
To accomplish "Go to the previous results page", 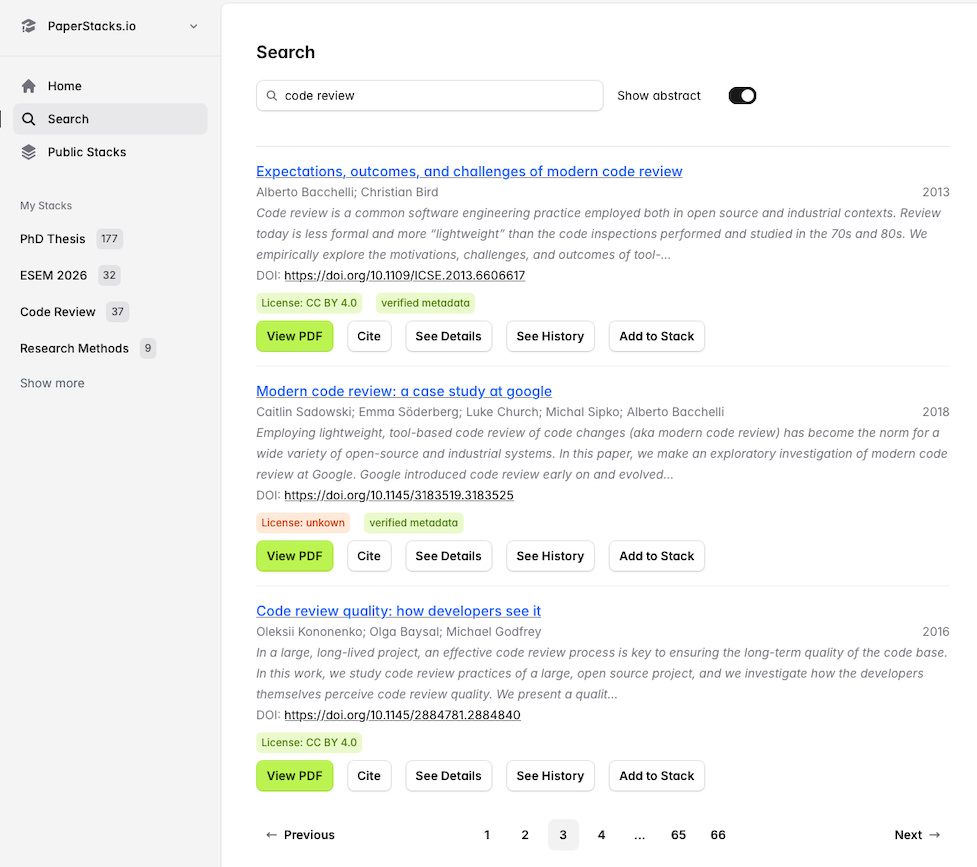I will [x=300, y=835].
